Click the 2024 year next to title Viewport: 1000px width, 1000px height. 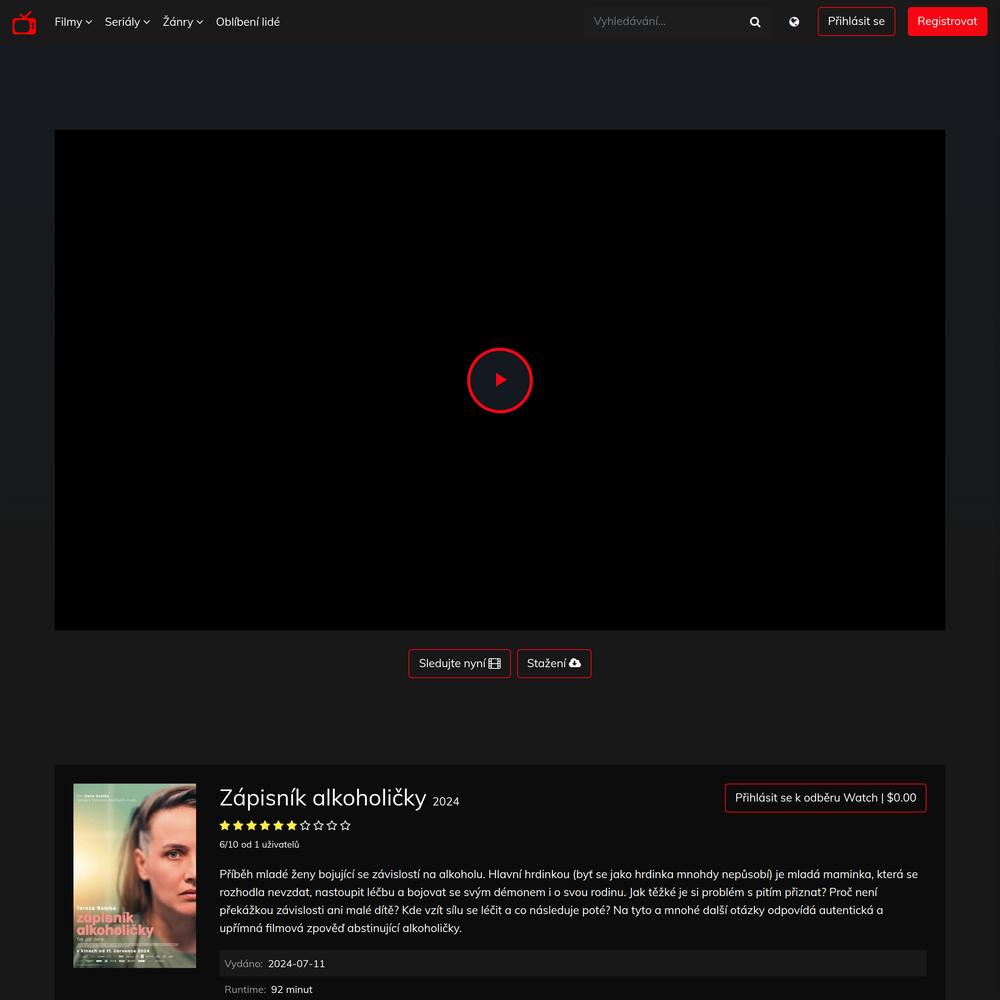446,802
